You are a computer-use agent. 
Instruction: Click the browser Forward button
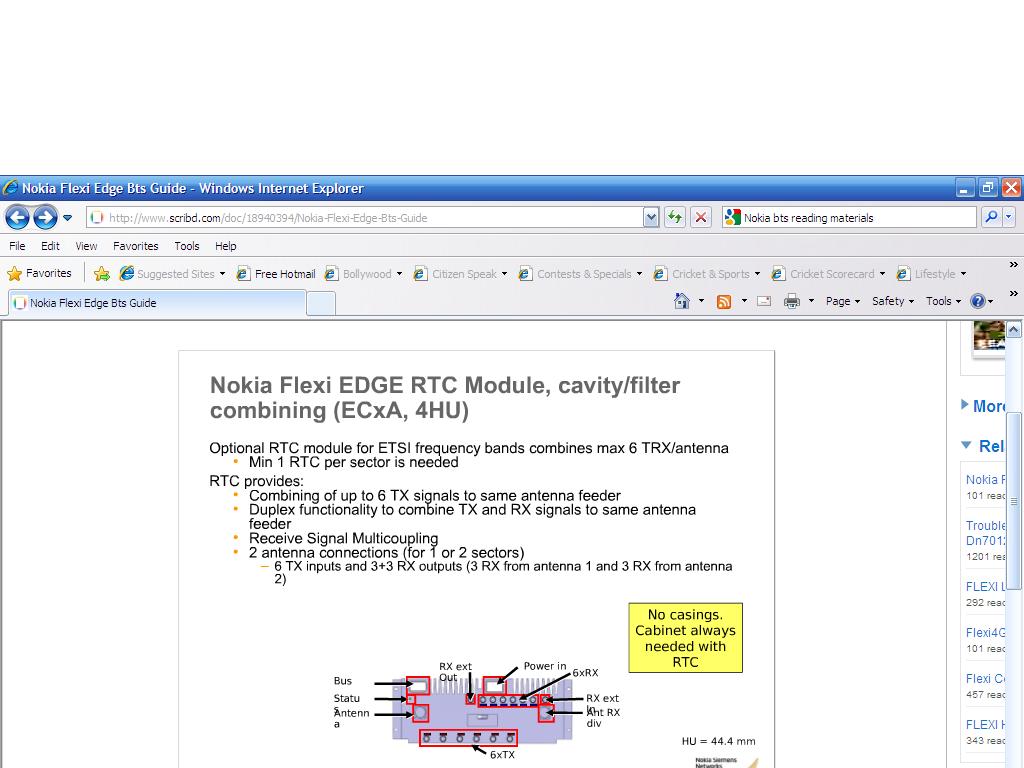coord(45,217)
